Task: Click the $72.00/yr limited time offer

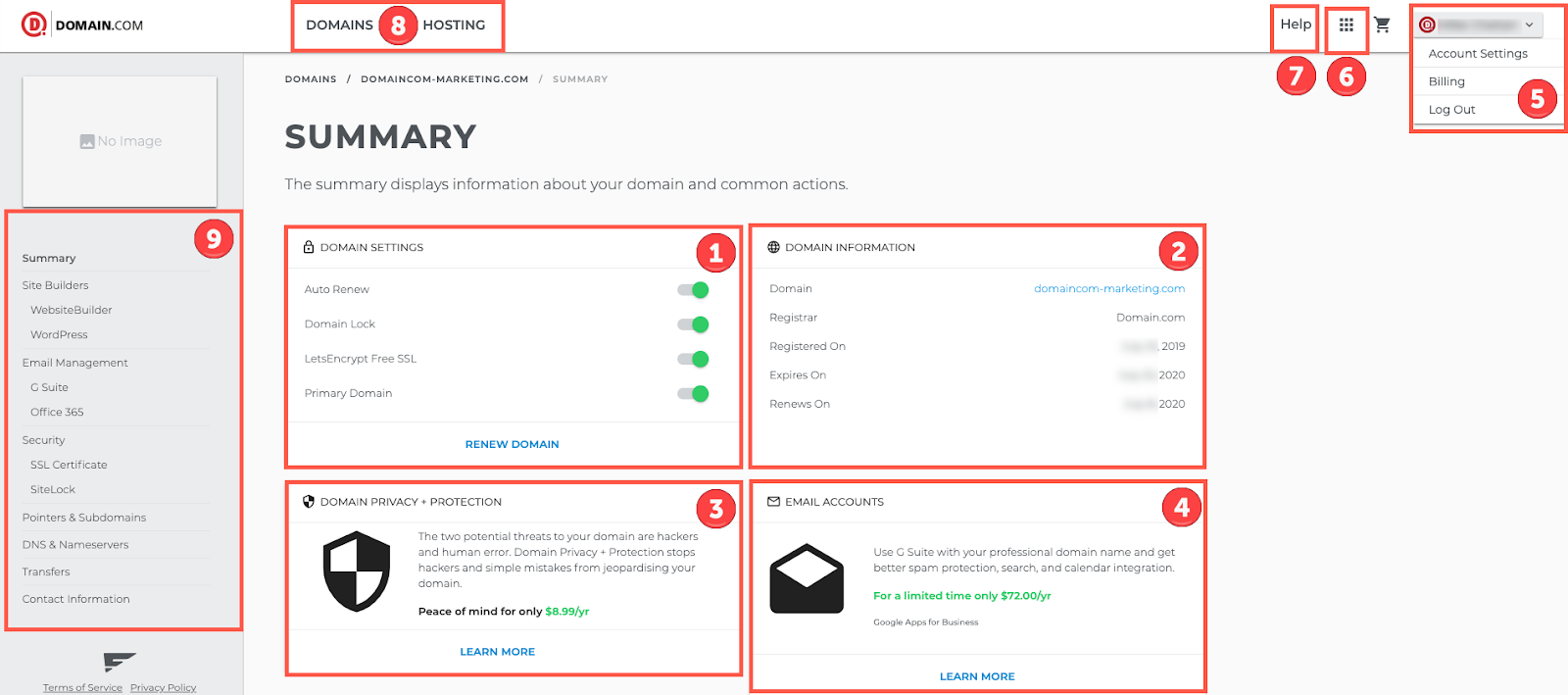Action: coord(962,595)
